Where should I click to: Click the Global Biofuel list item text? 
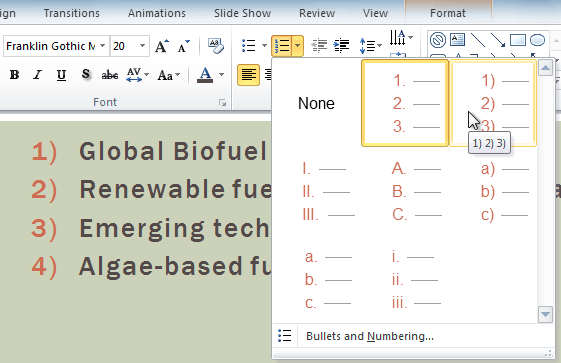173,151
